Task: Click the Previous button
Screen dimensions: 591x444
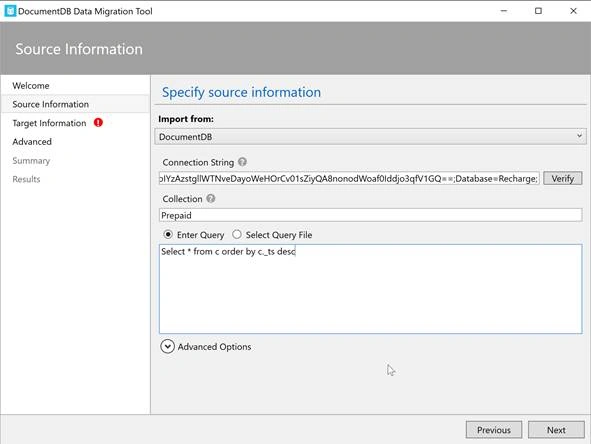Action: tap(494, 430)
